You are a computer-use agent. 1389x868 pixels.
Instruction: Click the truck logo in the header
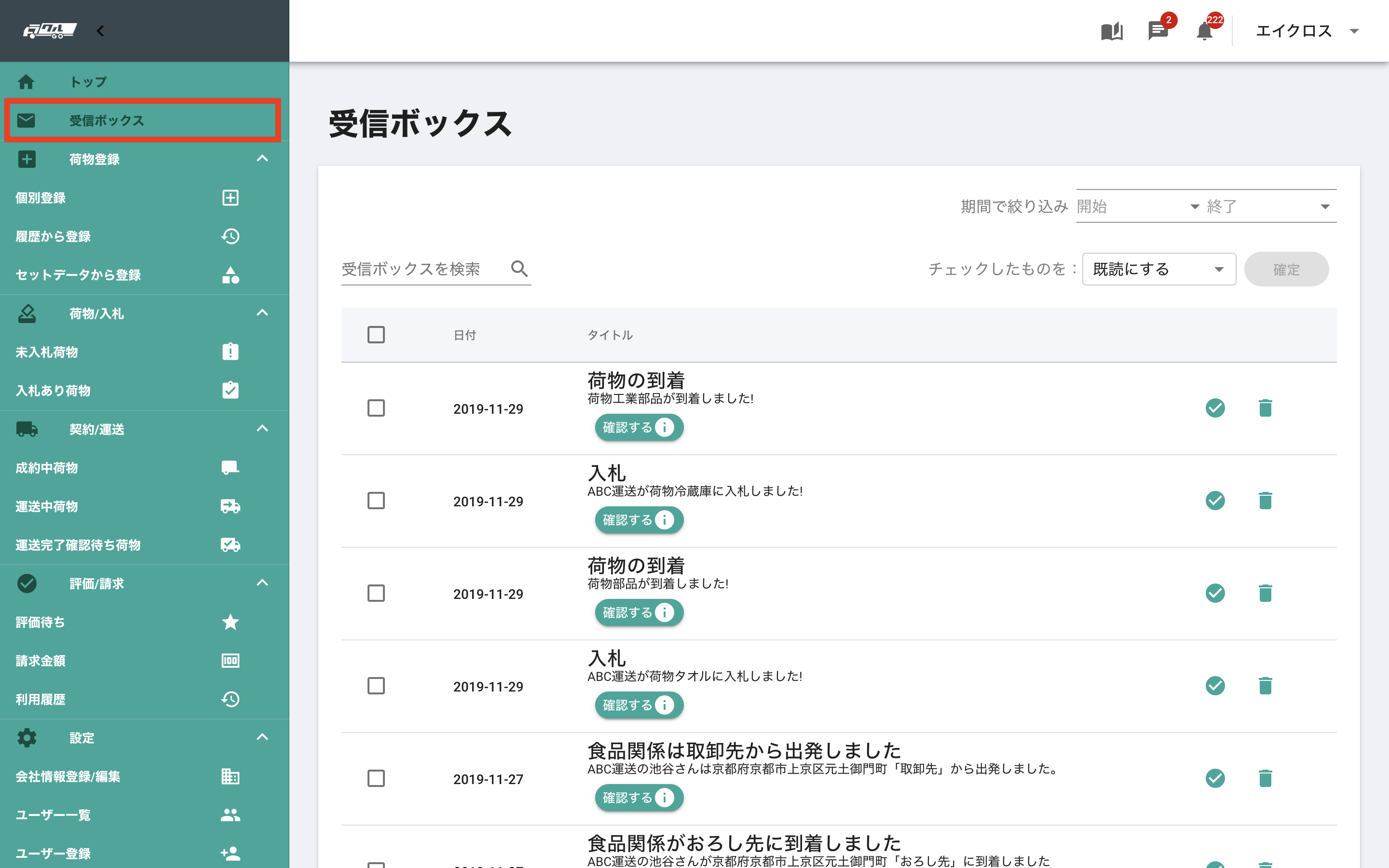click(50, 30)
